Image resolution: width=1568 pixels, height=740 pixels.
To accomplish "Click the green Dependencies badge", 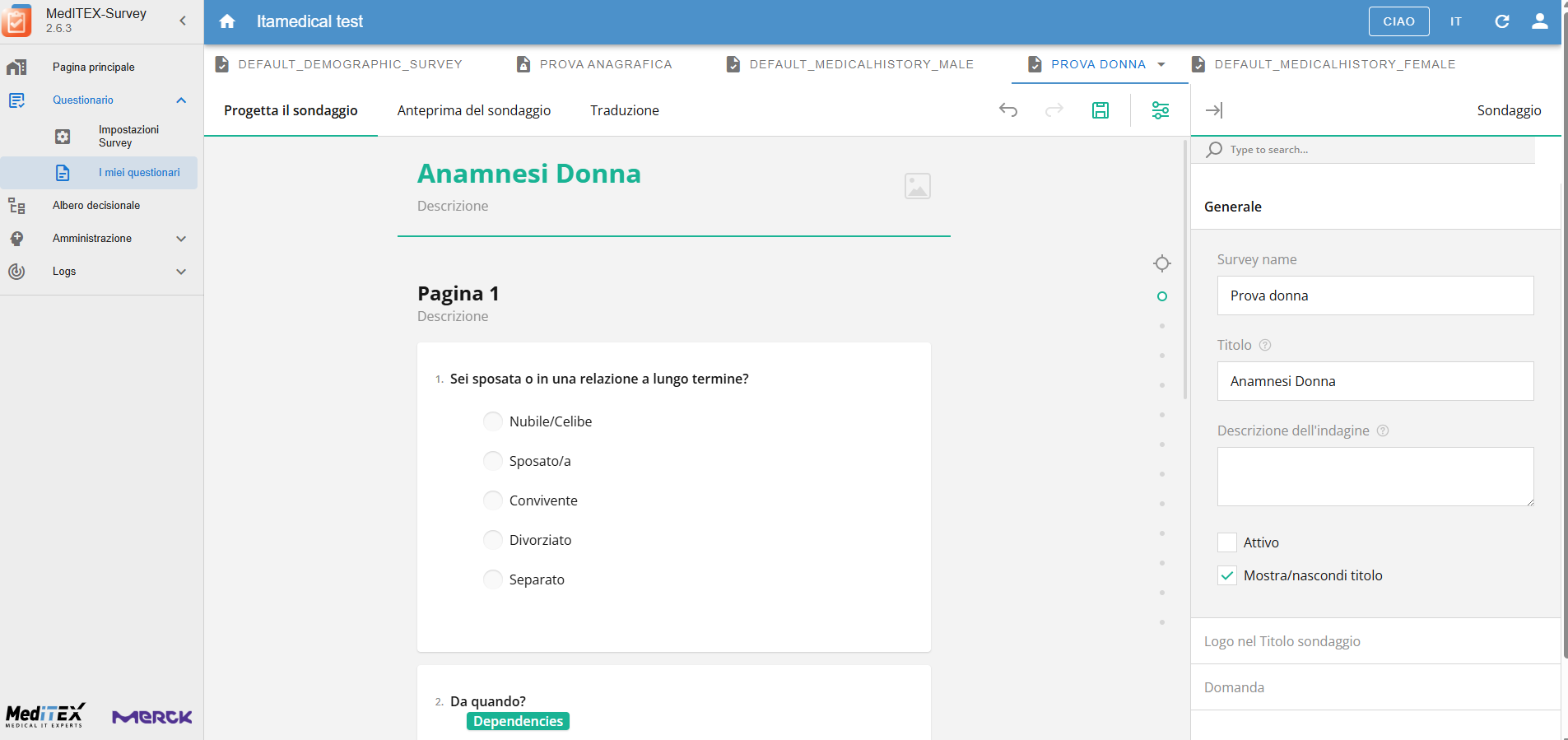I will (x=518, y=721).
